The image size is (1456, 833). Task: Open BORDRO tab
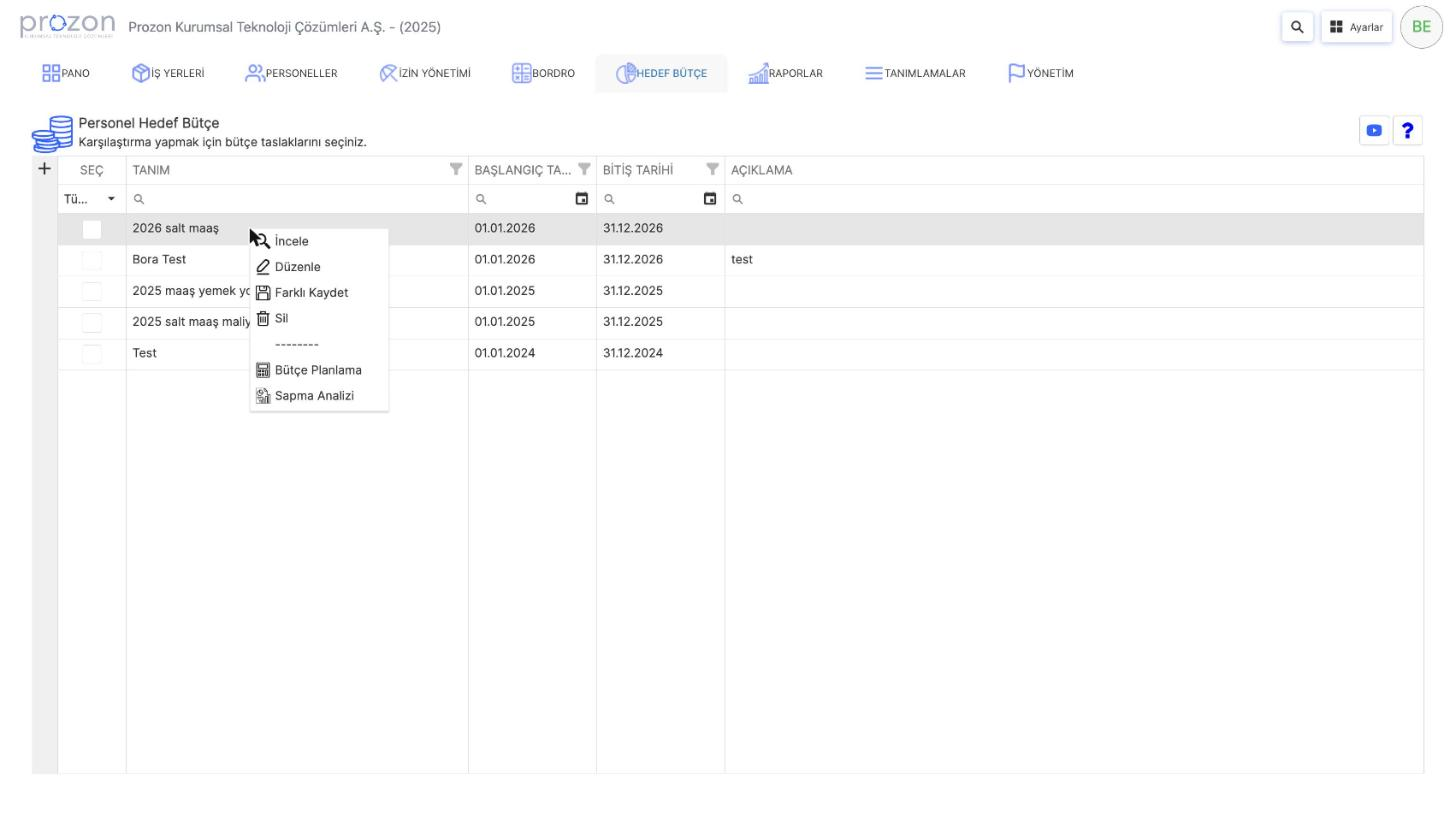coord(543,73)
